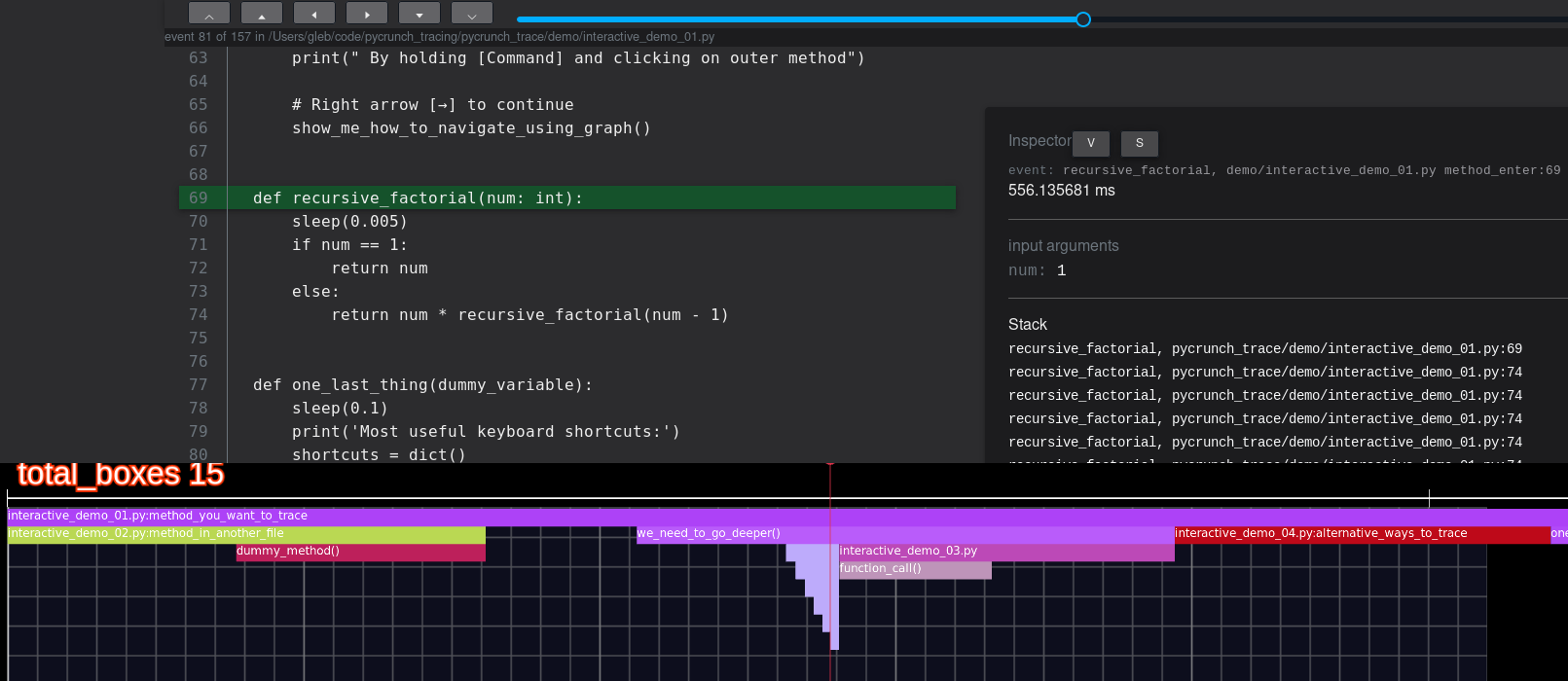
Task: Open the top stack frame at interactive_demo_01.py:69
Action: [x=1264, y=349]
